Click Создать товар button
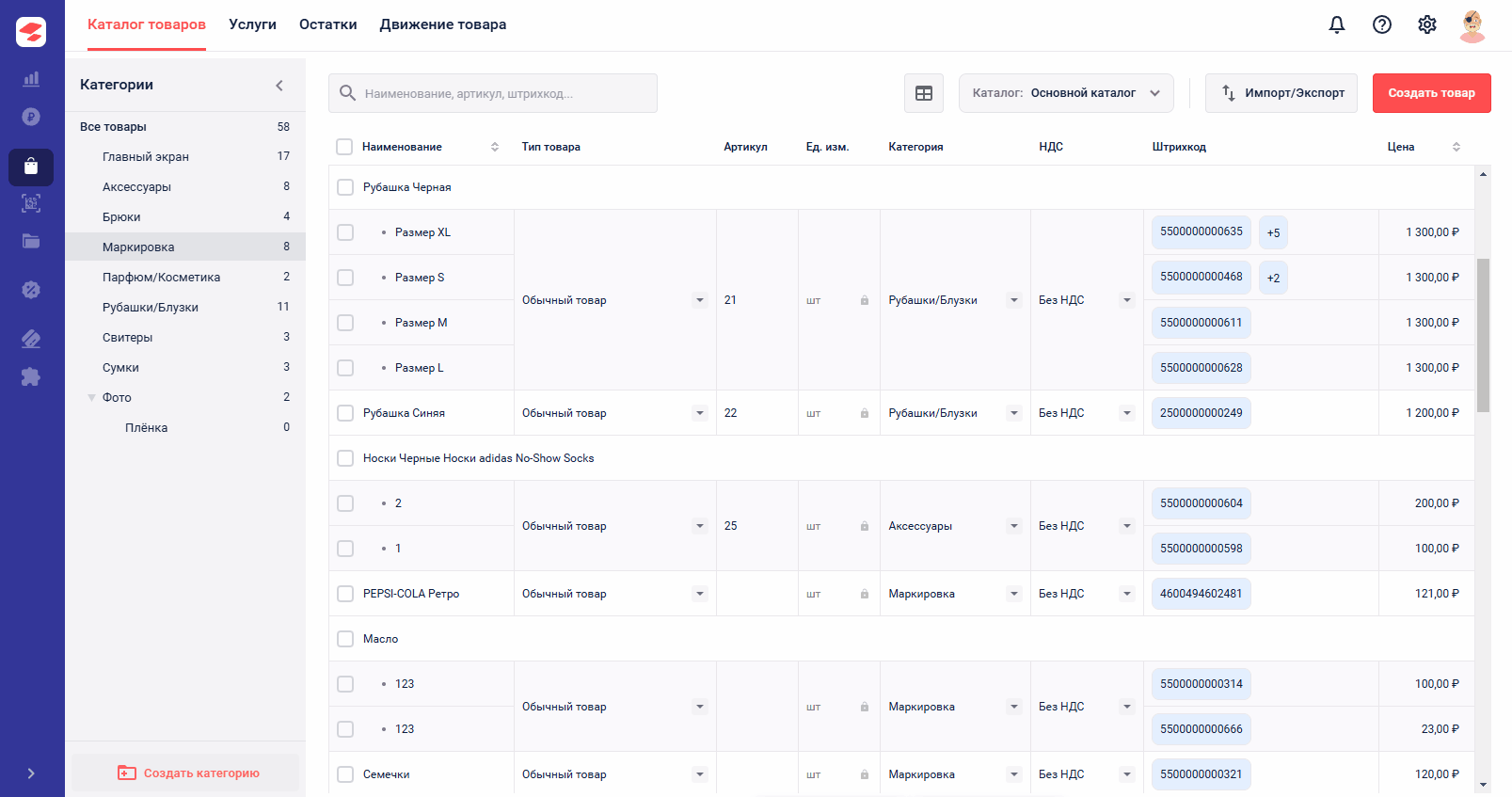1512x797 pixels. (x=1432, y=93)
